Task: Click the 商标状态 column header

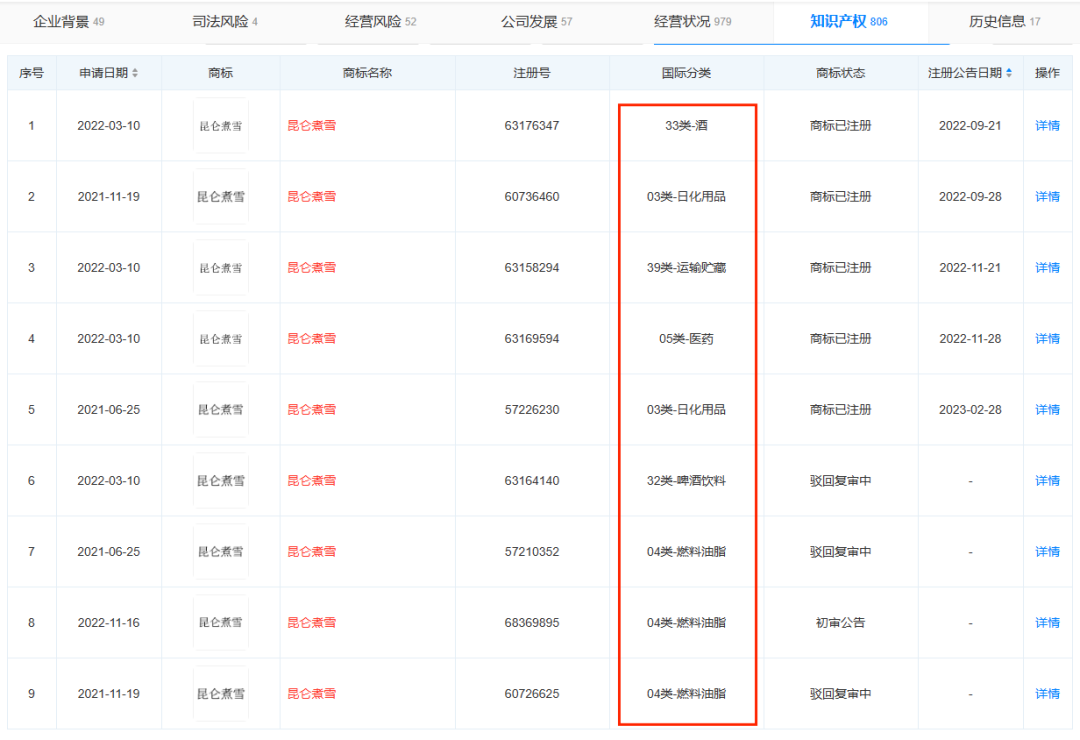Action: pyautogui.click(x=840, y=73)
